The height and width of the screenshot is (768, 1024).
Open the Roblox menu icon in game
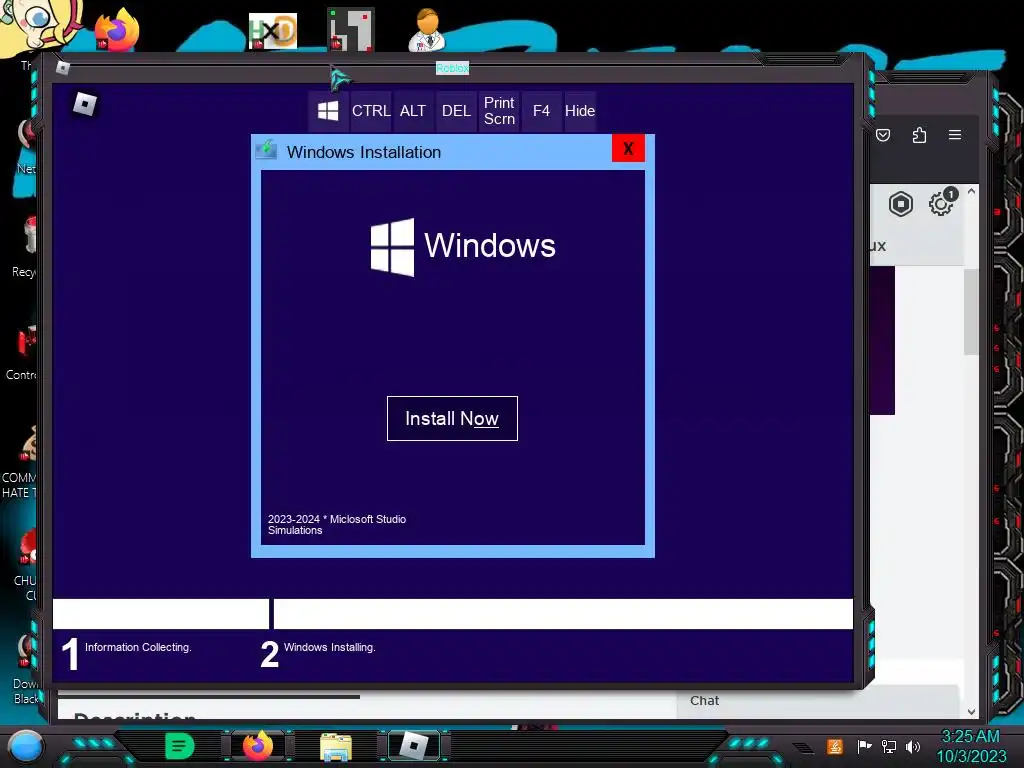click(85, 104)
